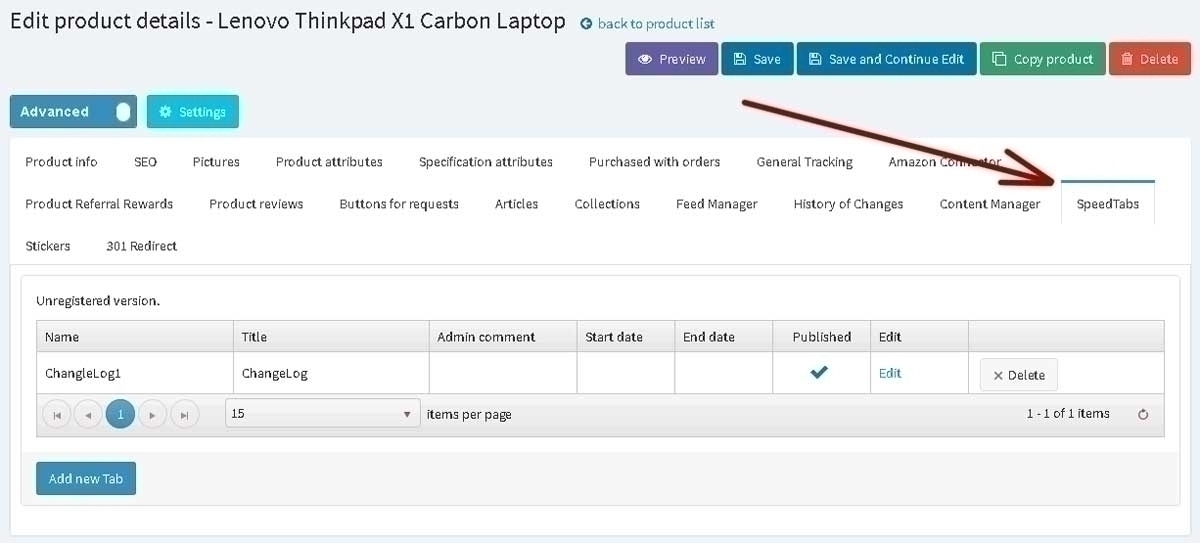This screenshot has height=543, width=1200.
Task: Delete the ChangleLog1 tab row
Action: coord(1018,375)
